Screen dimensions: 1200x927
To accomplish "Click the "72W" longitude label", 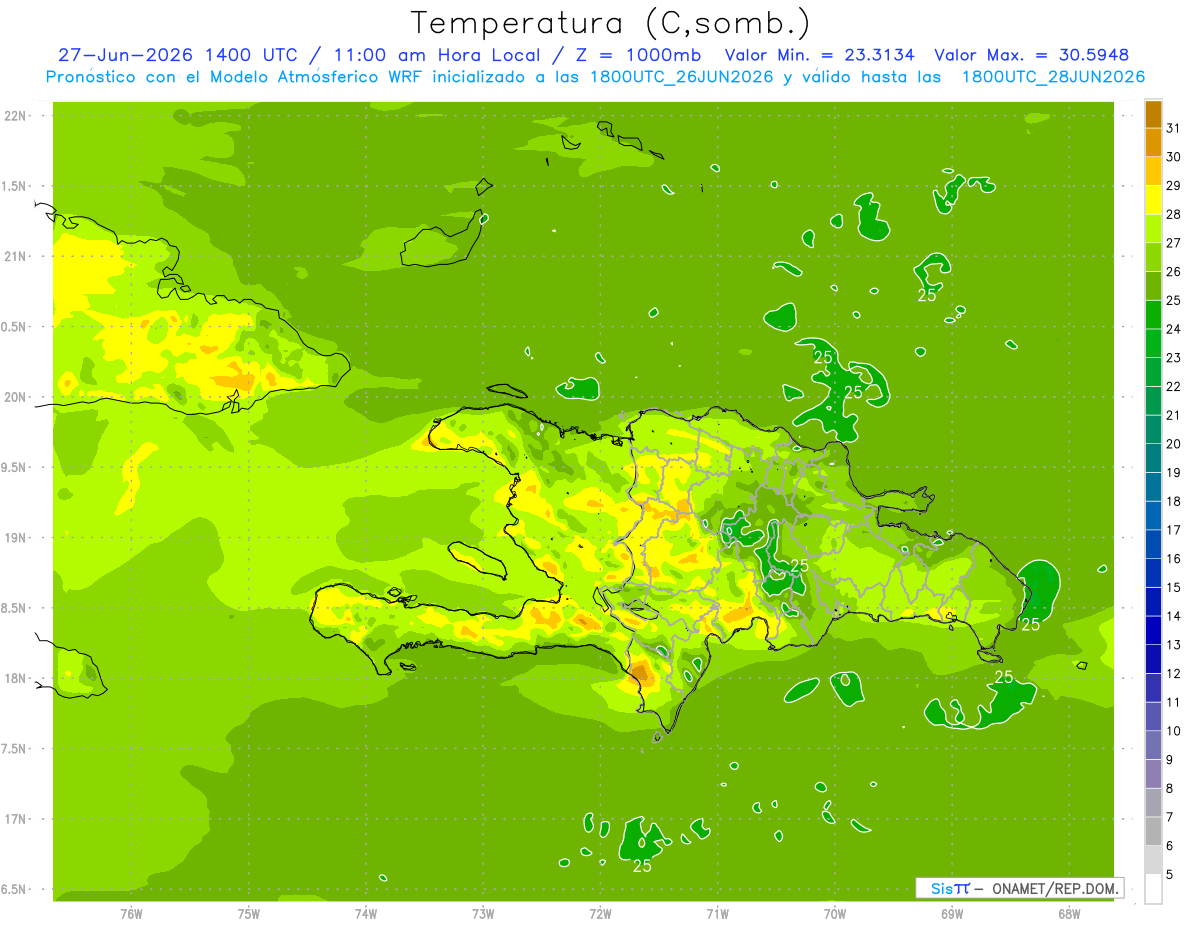I will (600, 914).
